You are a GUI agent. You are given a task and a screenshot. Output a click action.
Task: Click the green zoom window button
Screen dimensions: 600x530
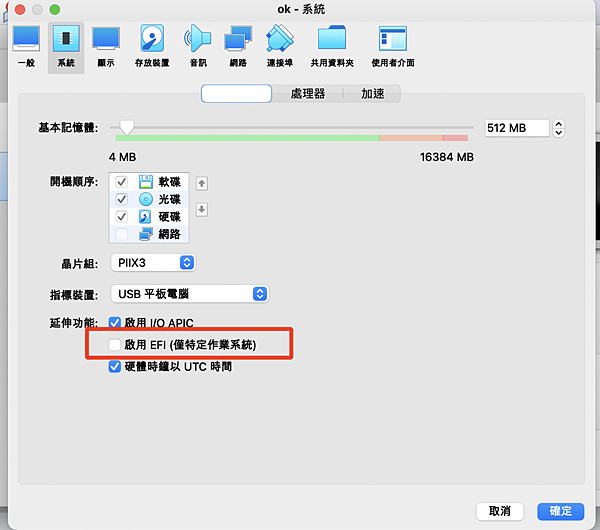tap(55, 10)
